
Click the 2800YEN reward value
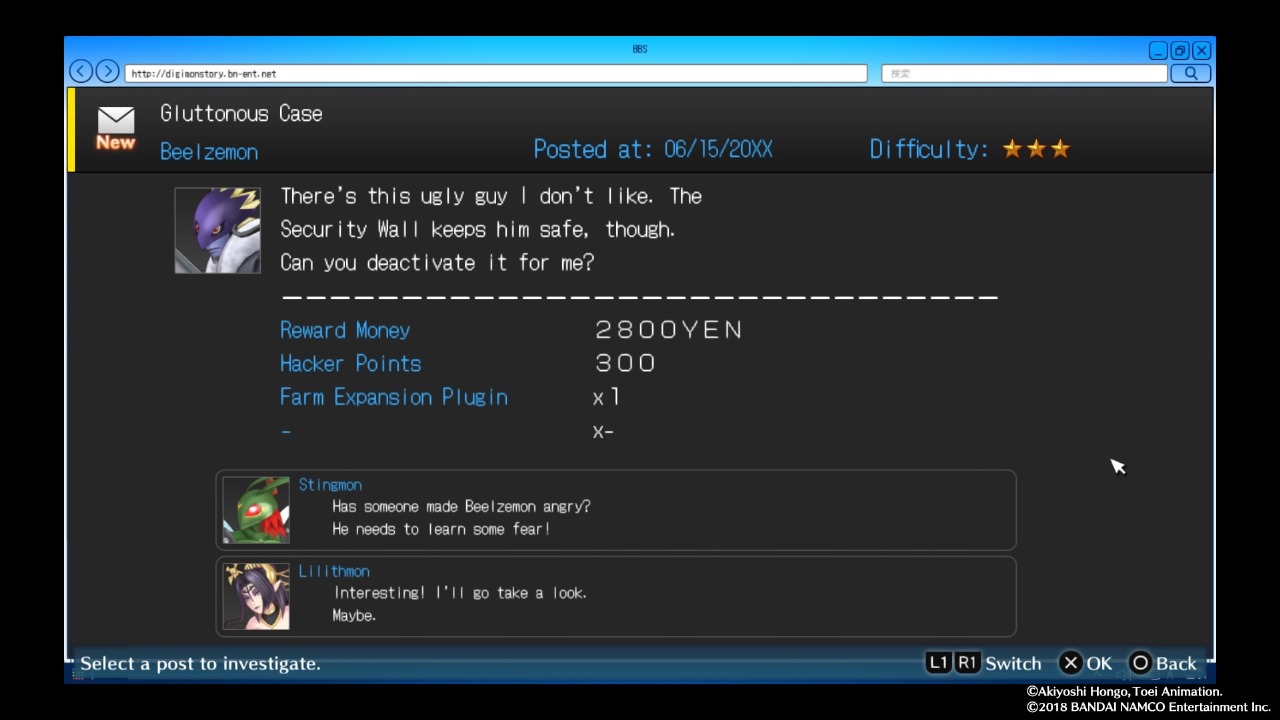pyautogui.click(x=669, y=330)
